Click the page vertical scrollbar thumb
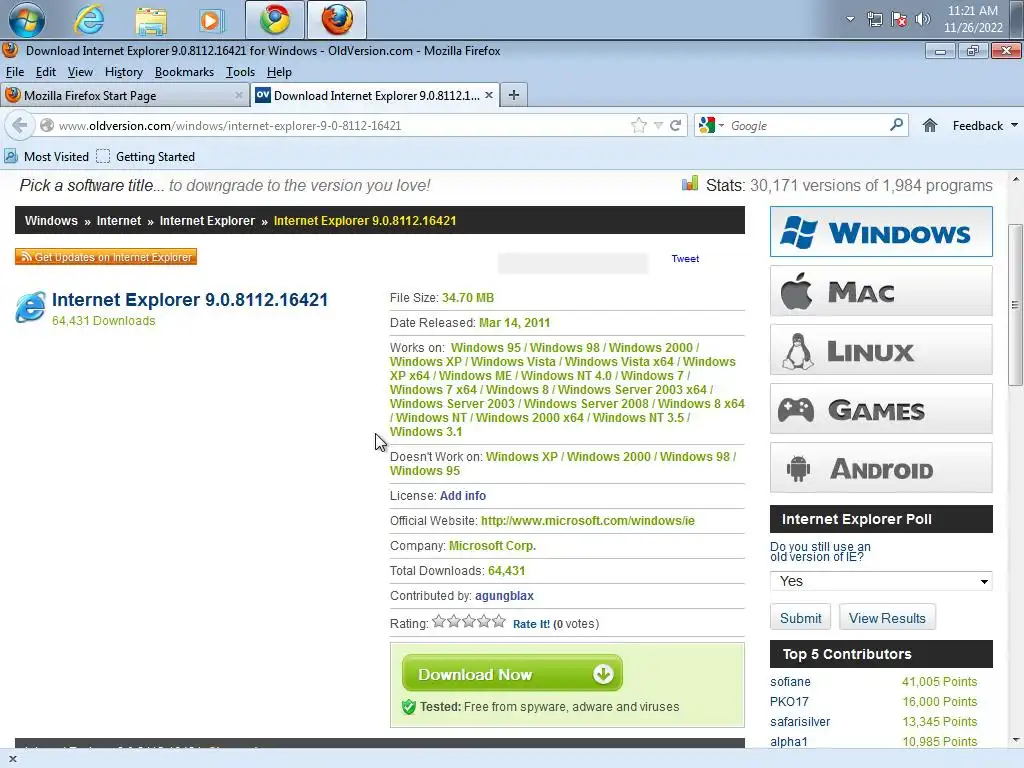 coord(1015,304)
